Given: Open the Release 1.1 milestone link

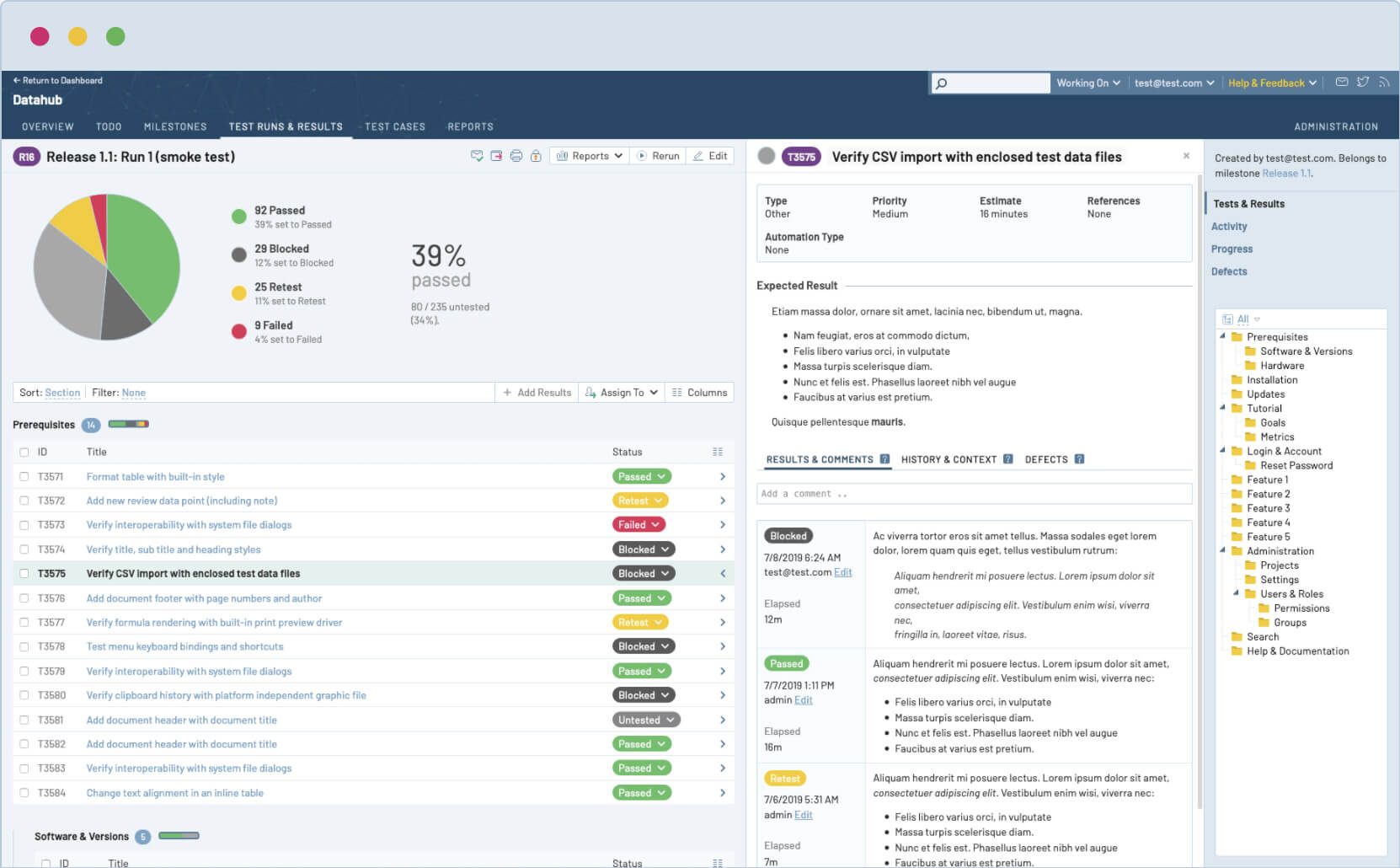Looking at the screenshot, I should coord(1285,174).
